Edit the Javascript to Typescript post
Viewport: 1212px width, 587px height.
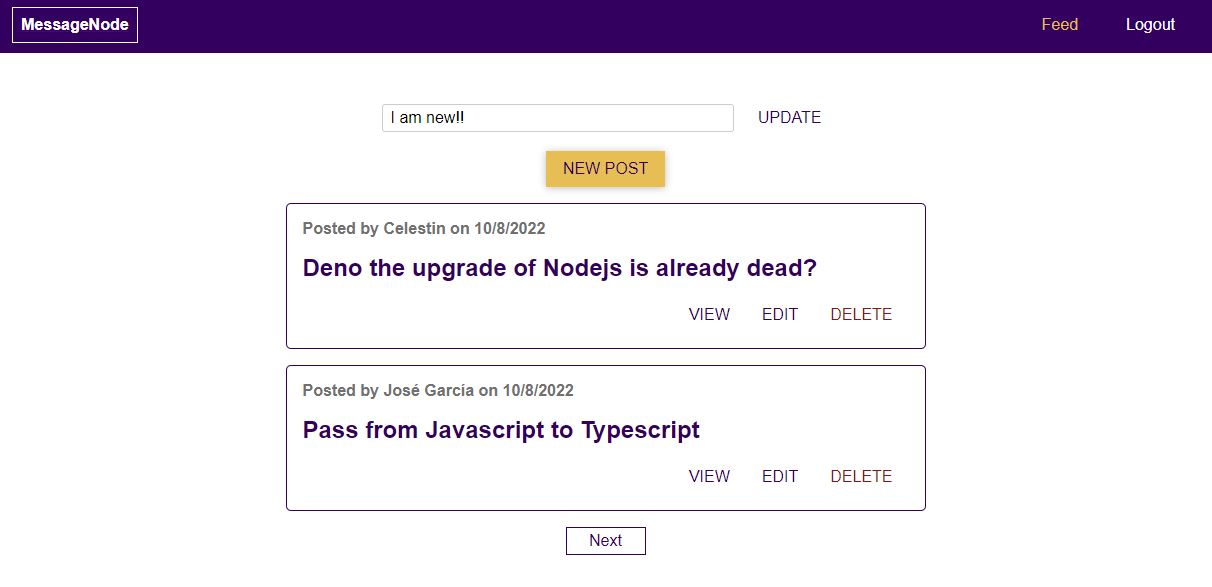pyautogui.click(x=780, y=476)
